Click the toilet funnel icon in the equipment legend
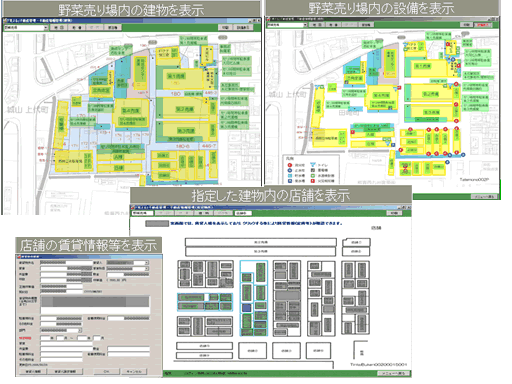 click(313, 165)
